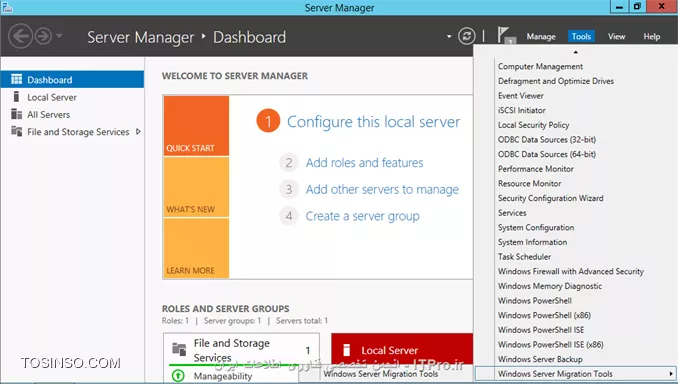Launch Windows PowerShell ISE
Image resolution: width=678 pixels, height=384 pixels.
pos(541,330)
